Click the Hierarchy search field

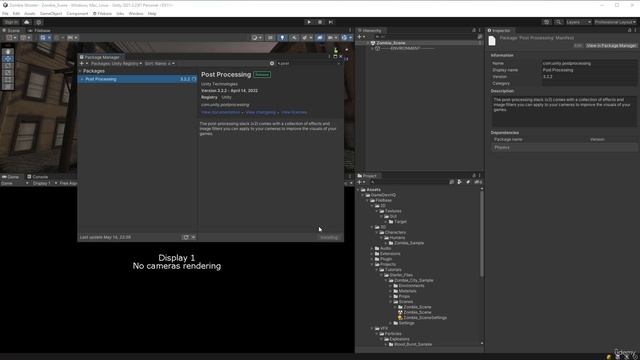pos(424,37)
